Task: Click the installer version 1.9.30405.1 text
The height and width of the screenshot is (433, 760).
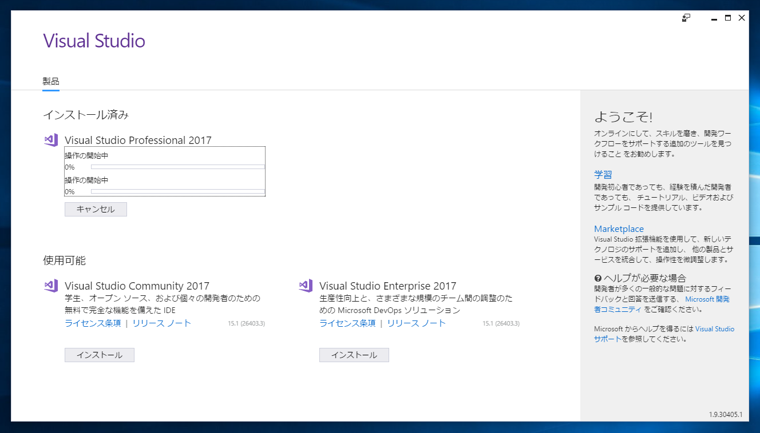Action: tap(726, 415)
